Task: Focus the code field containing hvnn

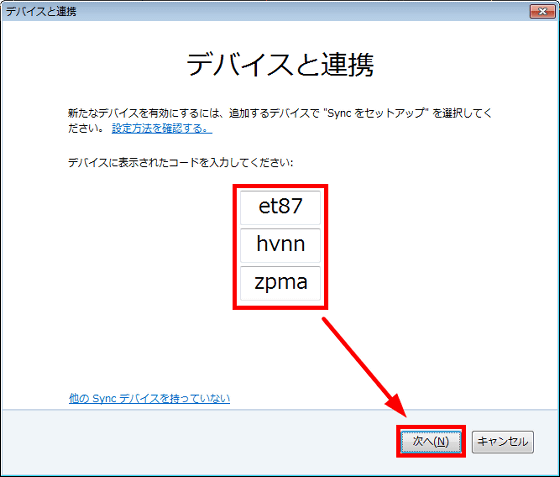Action: [280, 246]
